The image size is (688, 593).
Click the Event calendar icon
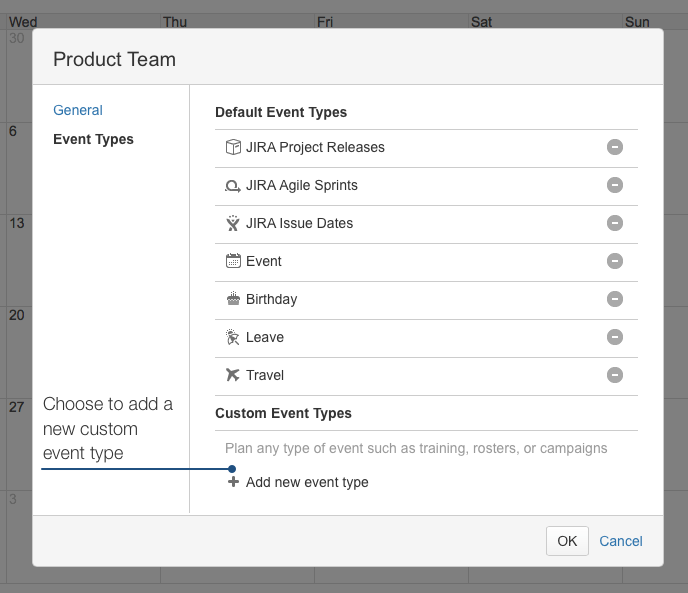tap(233, 261)
